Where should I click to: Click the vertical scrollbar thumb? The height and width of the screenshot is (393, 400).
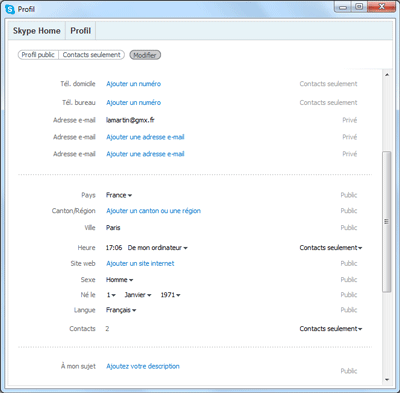tap(387, 222)
